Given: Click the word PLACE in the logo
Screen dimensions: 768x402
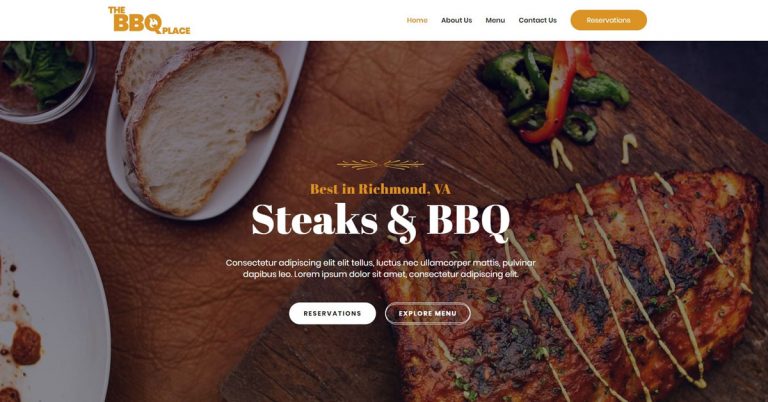Looking at the screenshot, I should 176,31.
